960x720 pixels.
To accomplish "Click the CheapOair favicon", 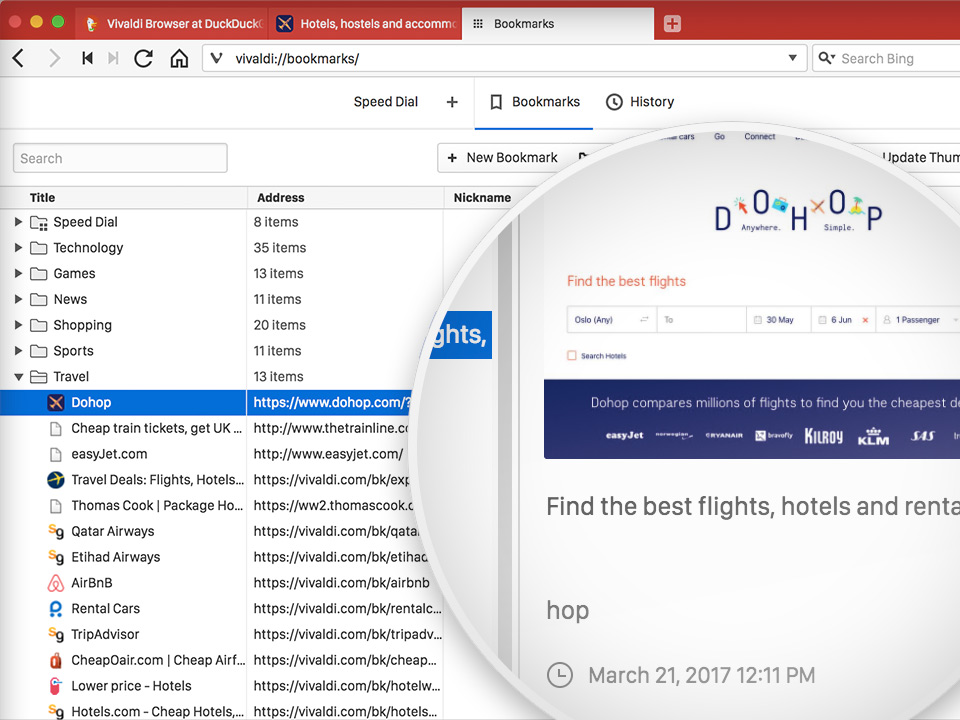I will click(56, 660).
